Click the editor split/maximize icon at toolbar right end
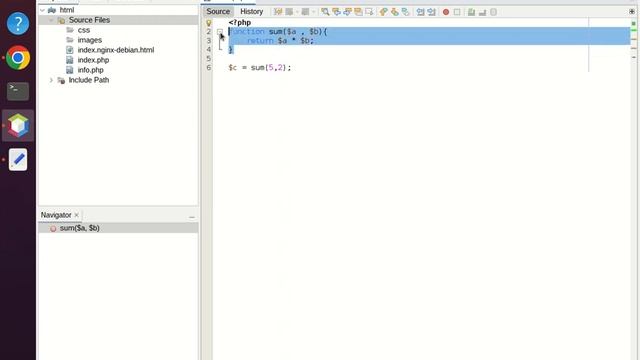This screenshot has height=360, width=640. (x=632, y=11)
